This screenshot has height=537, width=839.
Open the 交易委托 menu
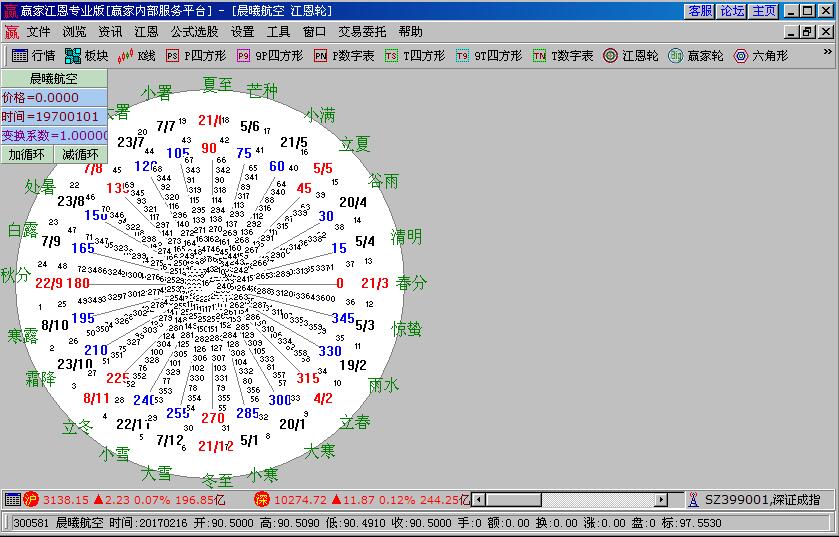point(361,32)
